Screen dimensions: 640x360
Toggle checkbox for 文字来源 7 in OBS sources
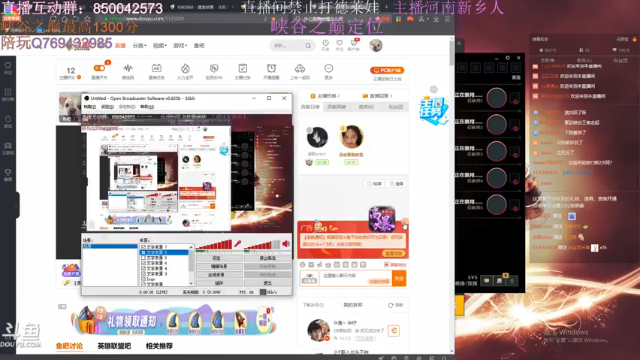coord(143,247)
